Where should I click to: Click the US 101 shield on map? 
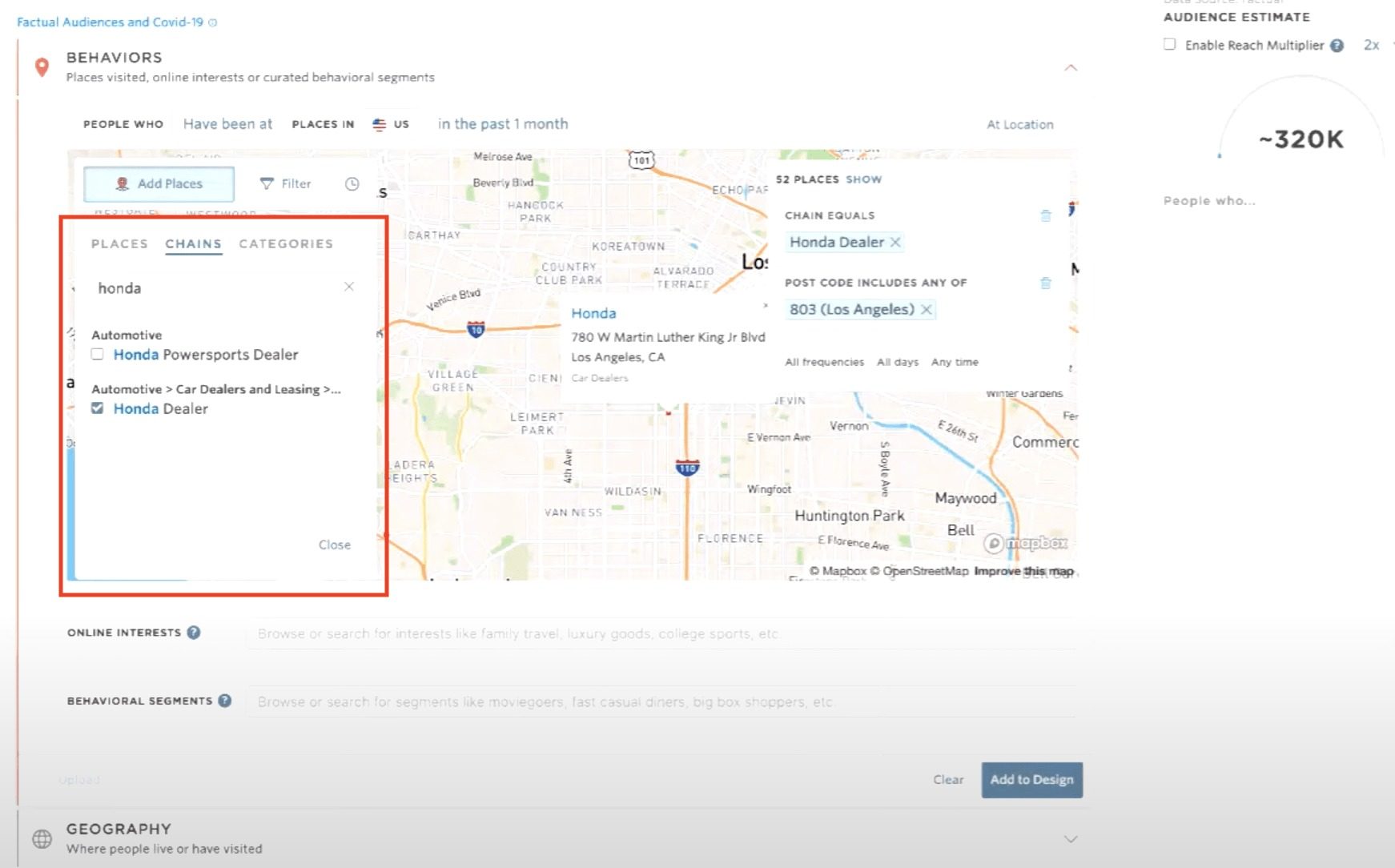pyautogui.click(x=641, y=160)
